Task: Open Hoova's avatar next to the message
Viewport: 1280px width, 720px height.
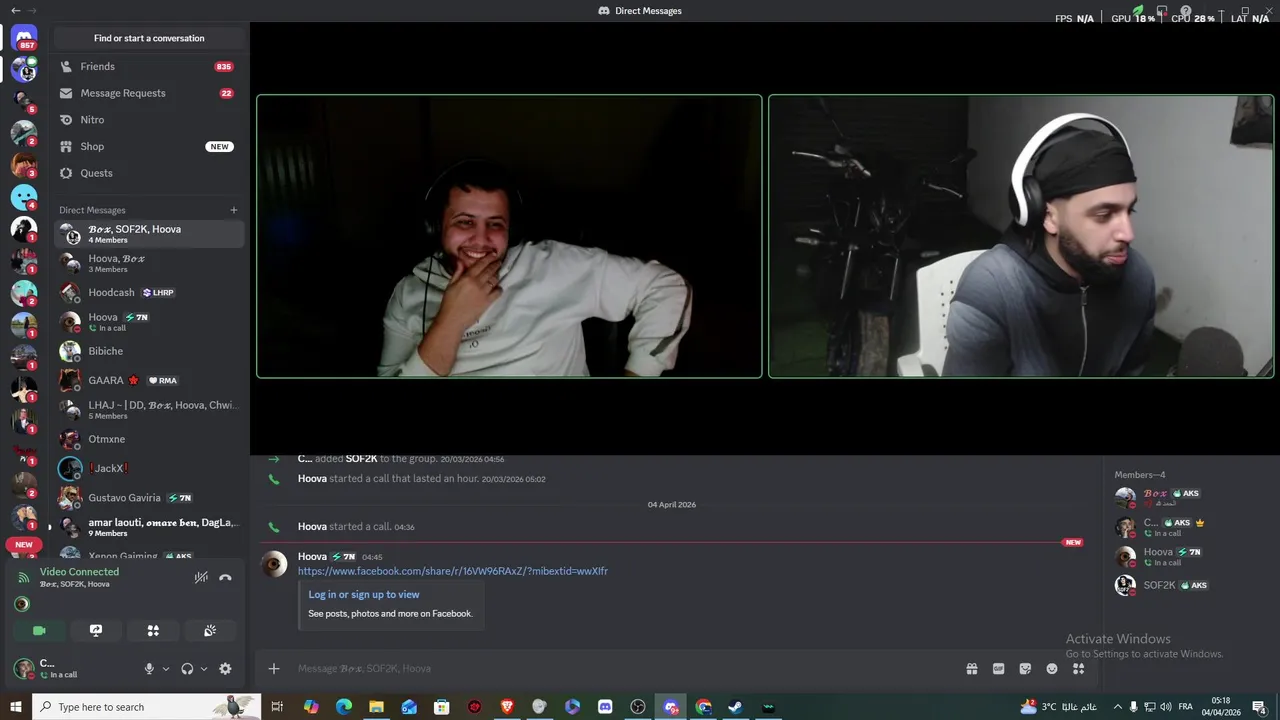Action: tap(274, 564)
